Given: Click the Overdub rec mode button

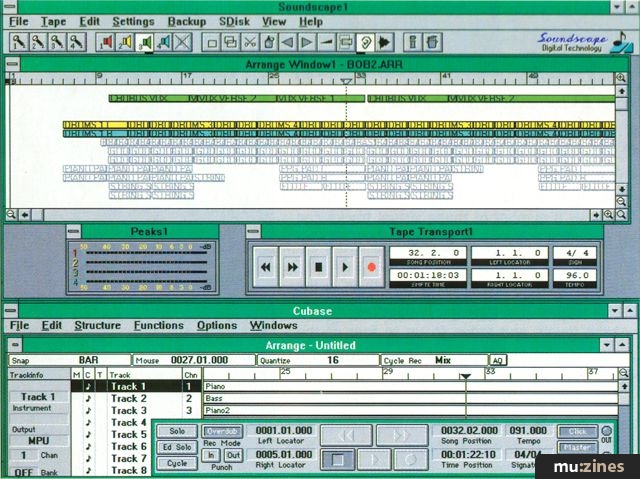Looking at the screenshot, I should click(222, 431).
